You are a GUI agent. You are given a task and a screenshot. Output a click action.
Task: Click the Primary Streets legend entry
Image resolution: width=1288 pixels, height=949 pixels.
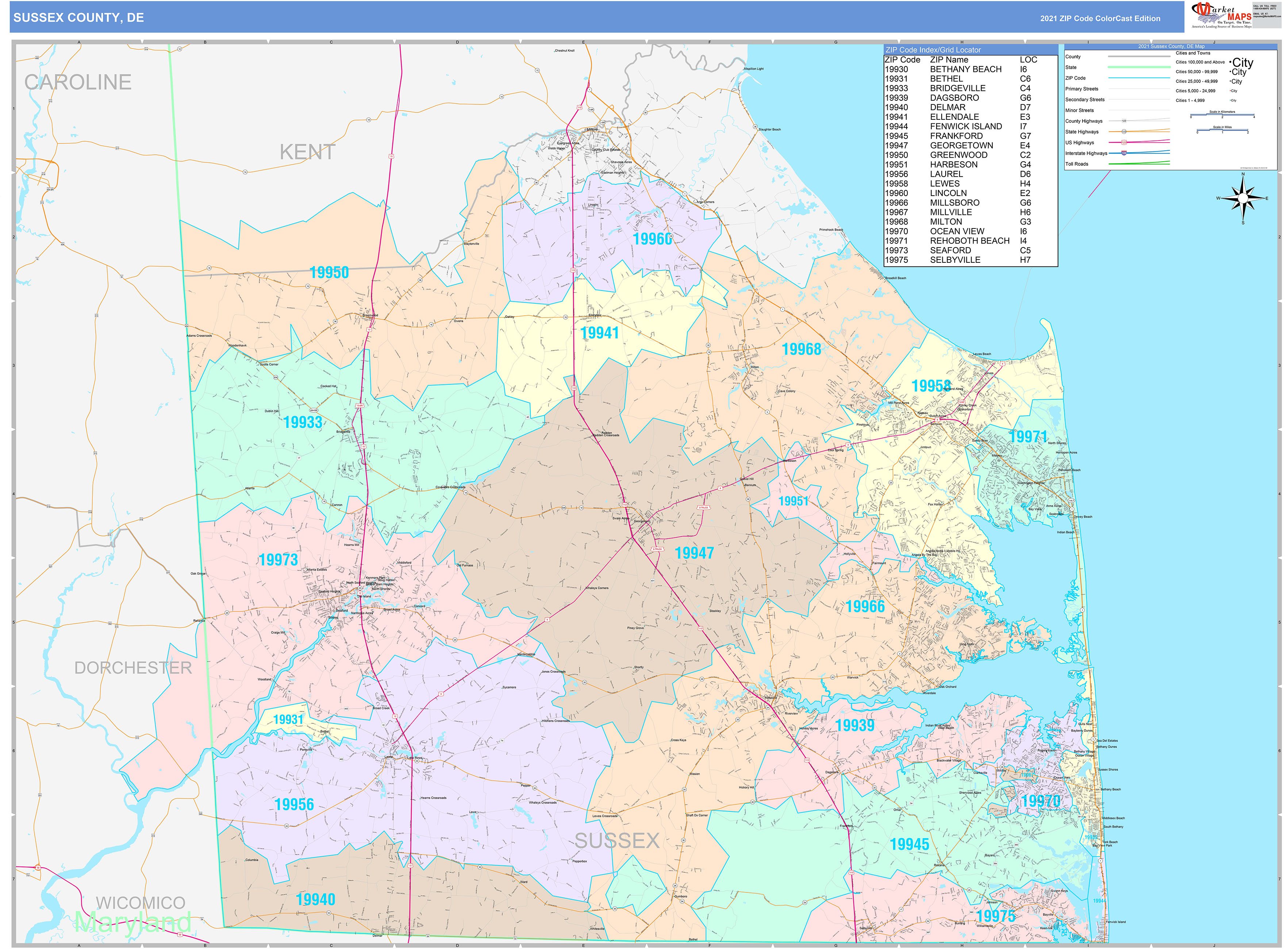pyautogui.click(x=1118, y=89)
